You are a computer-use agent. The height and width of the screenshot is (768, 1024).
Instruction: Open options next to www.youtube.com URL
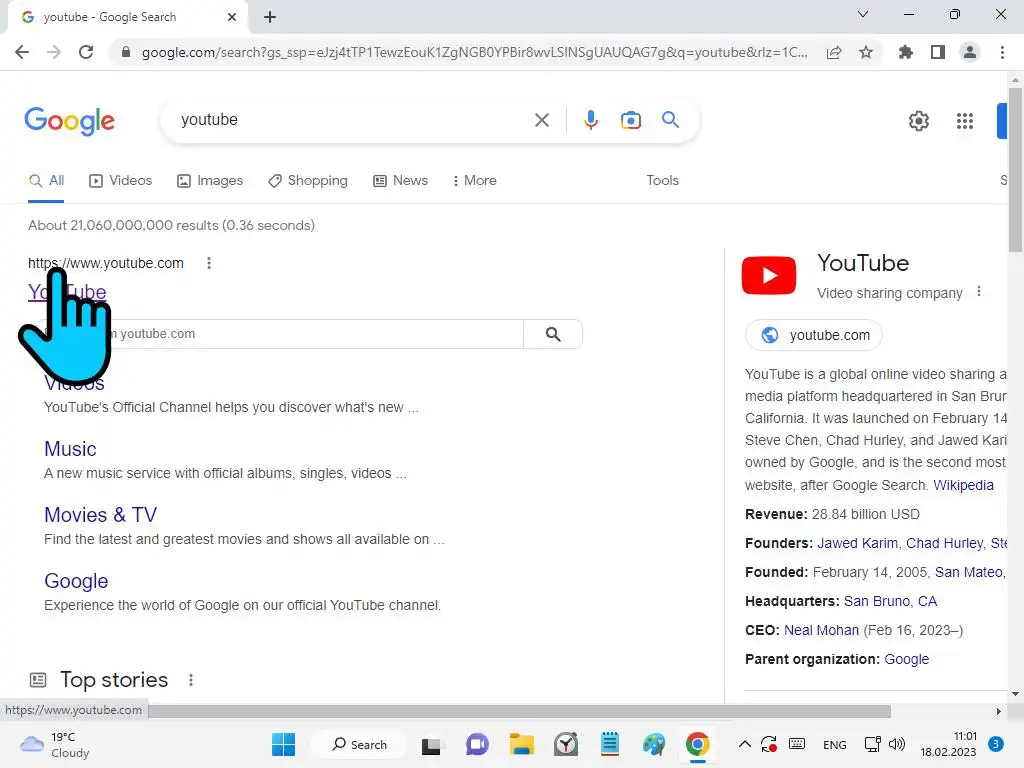[x=209, y=263]
